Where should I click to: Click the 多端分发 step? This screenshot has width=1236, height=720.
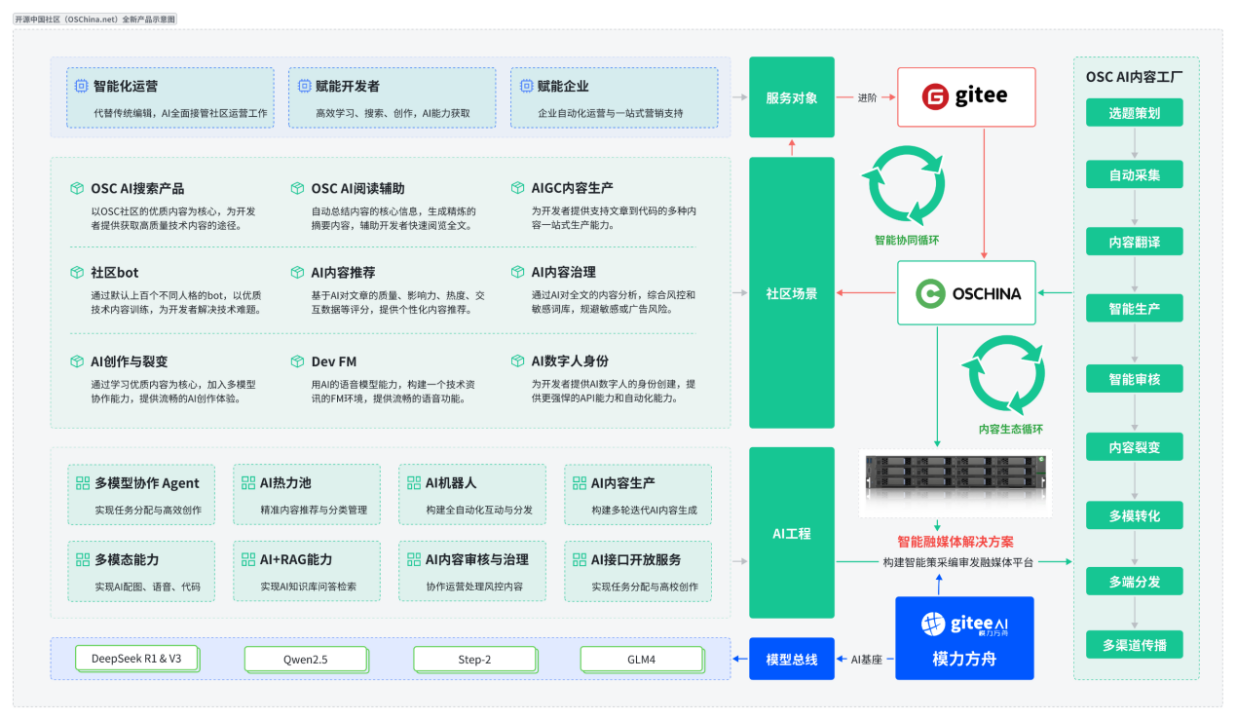(x=1134, y=581)
